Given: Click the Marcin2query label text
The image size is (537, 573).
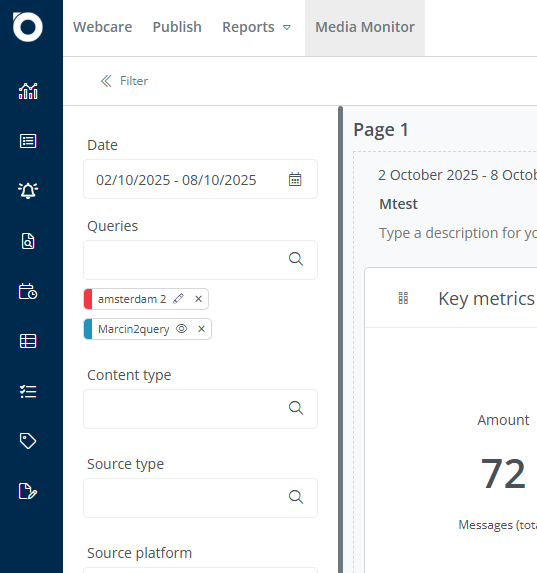Looking at the screenshot, I should tap(133, 329).
